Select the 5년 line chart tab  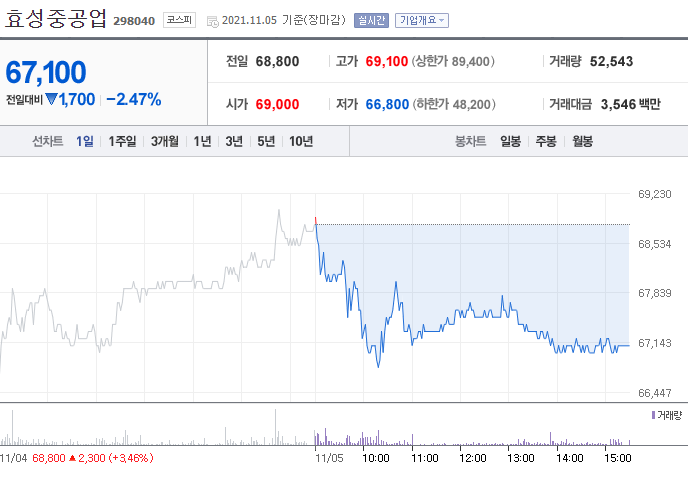click(266, 141)
